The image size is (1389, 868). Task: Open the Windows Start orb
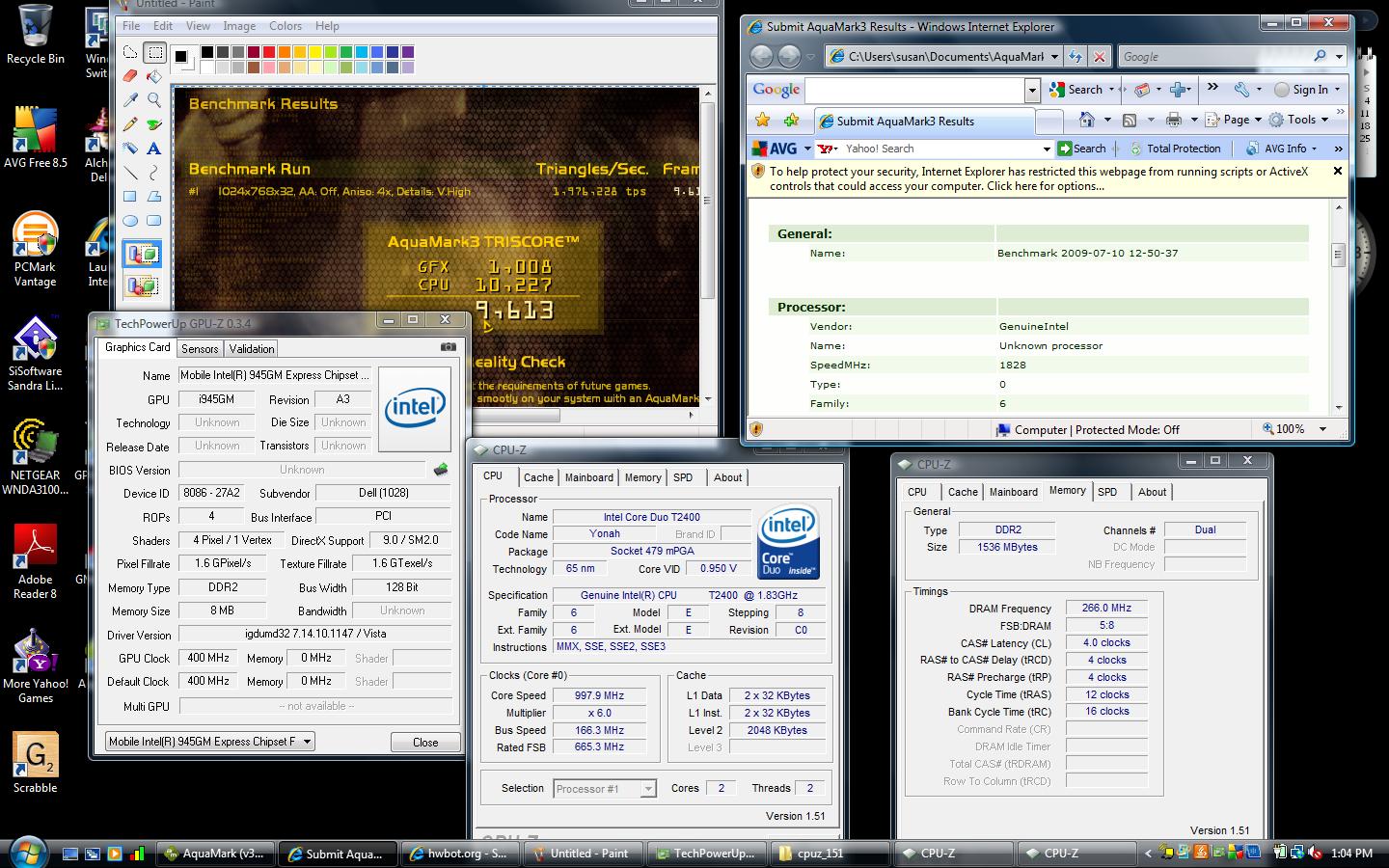click(26, 852)
